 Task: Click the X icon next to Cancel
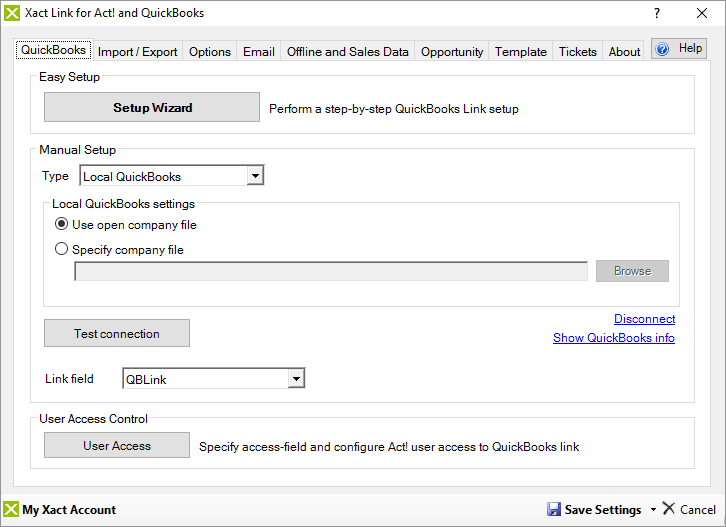(x=669, y=508)
